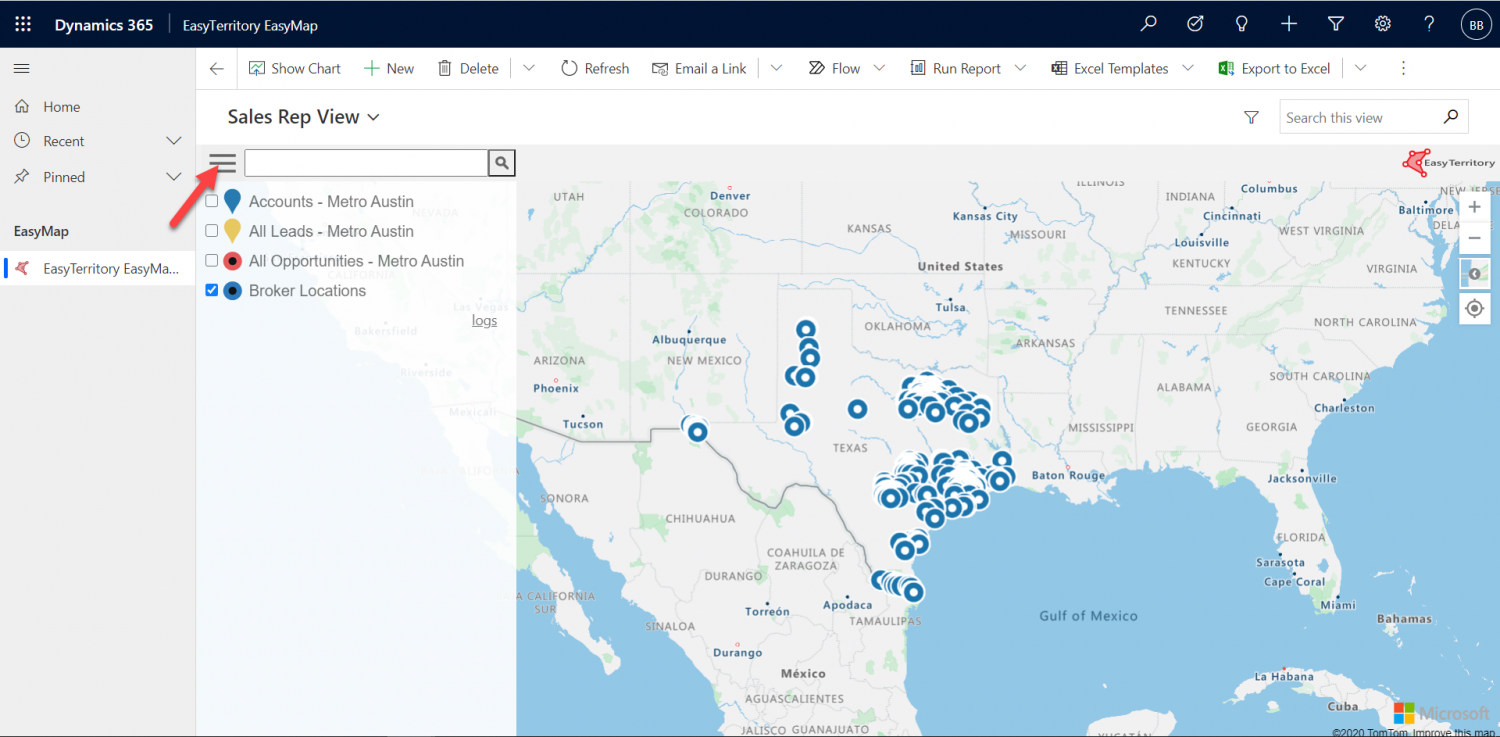Viewport: 1500px width, 737px height.
Task: Enable the Accounts - Metro Austin layer
Action: 211,201
